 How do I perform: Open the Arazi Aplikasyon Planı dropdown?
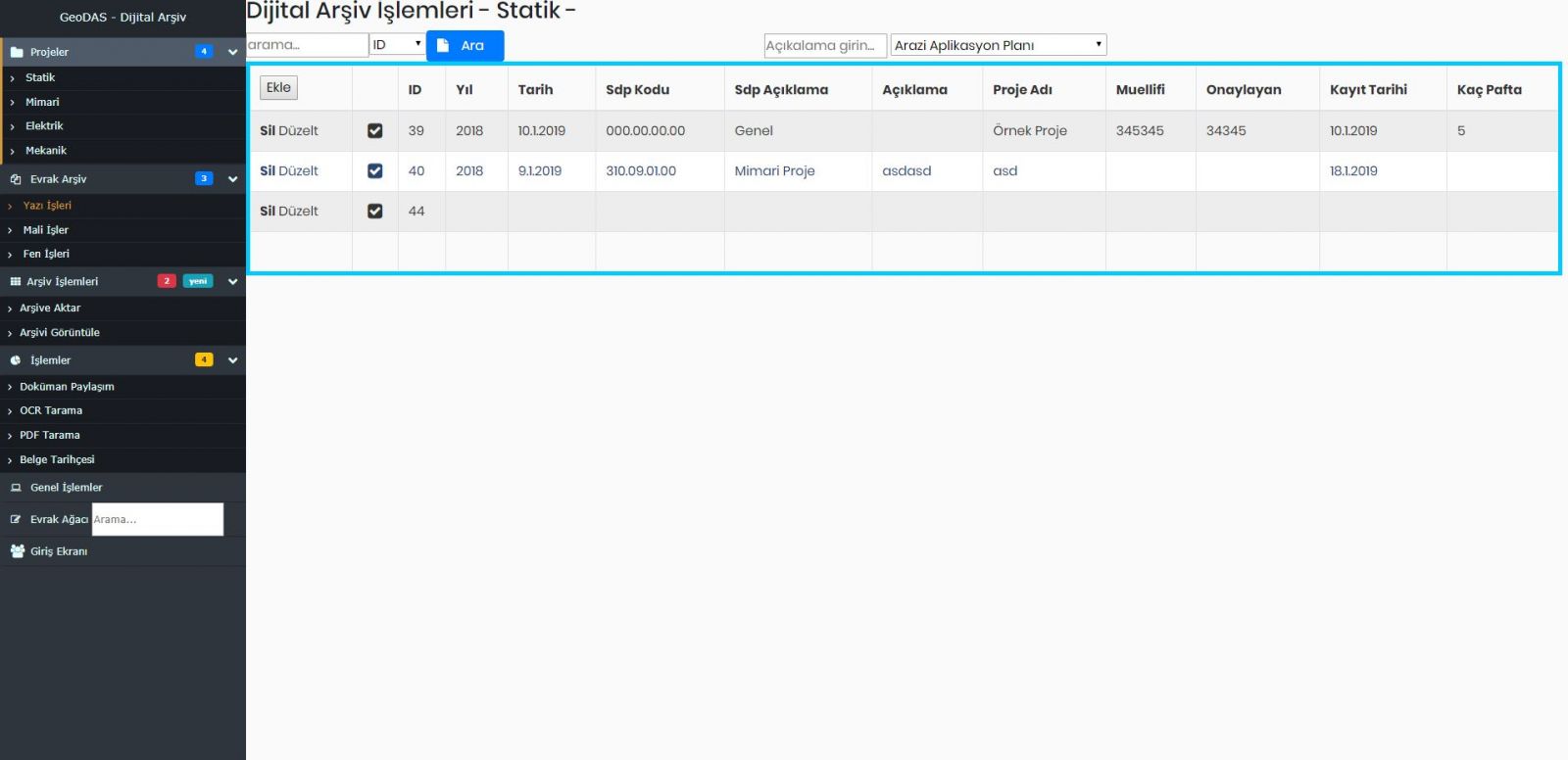[x=998, y=45]
